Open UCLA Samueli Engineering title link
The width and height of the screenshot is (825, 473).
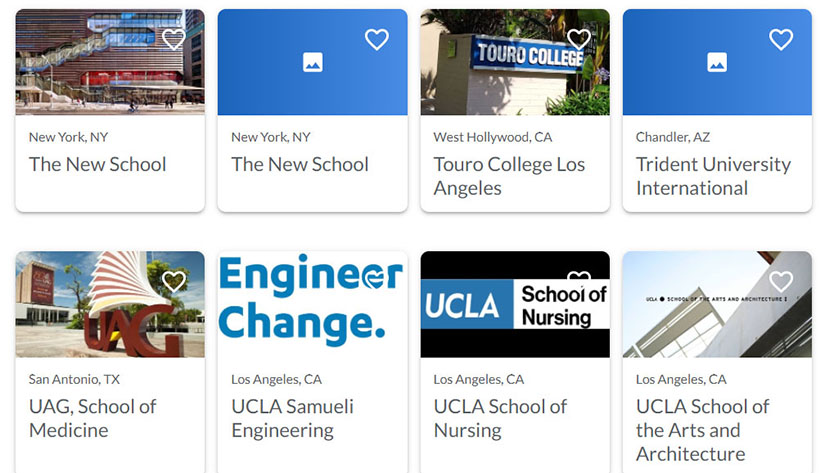coord(293,418)
